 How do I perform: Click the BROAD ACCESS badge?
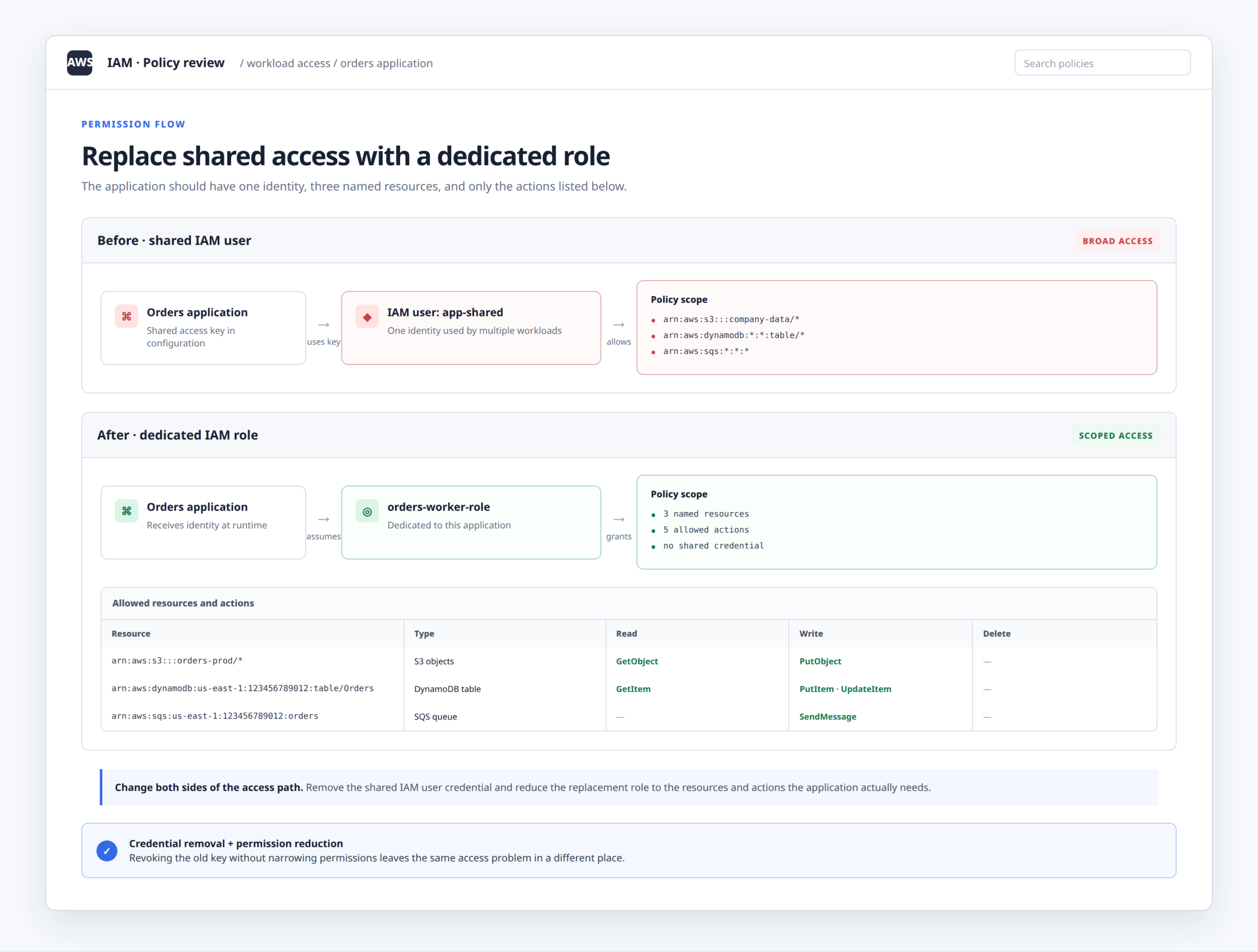1117,240
